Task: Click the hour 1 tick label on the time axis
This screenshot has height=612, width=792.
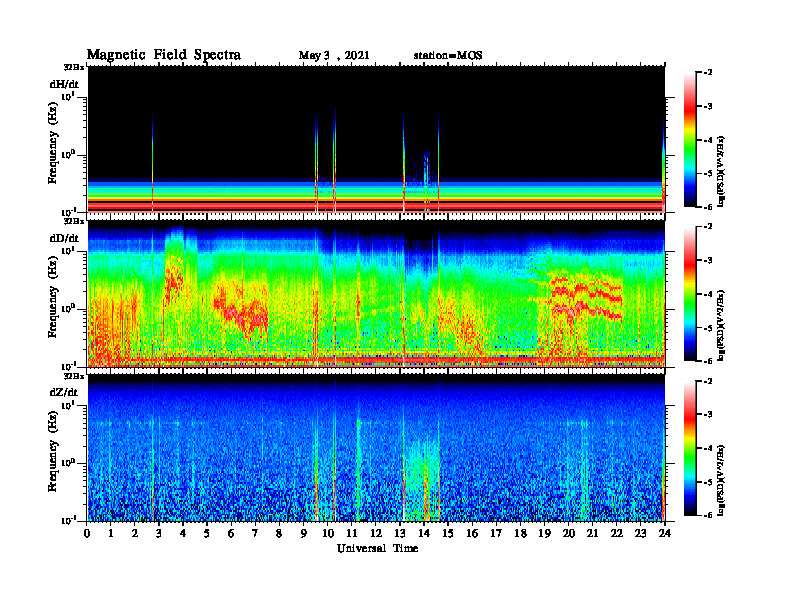Action: click(x=111, y=533)
